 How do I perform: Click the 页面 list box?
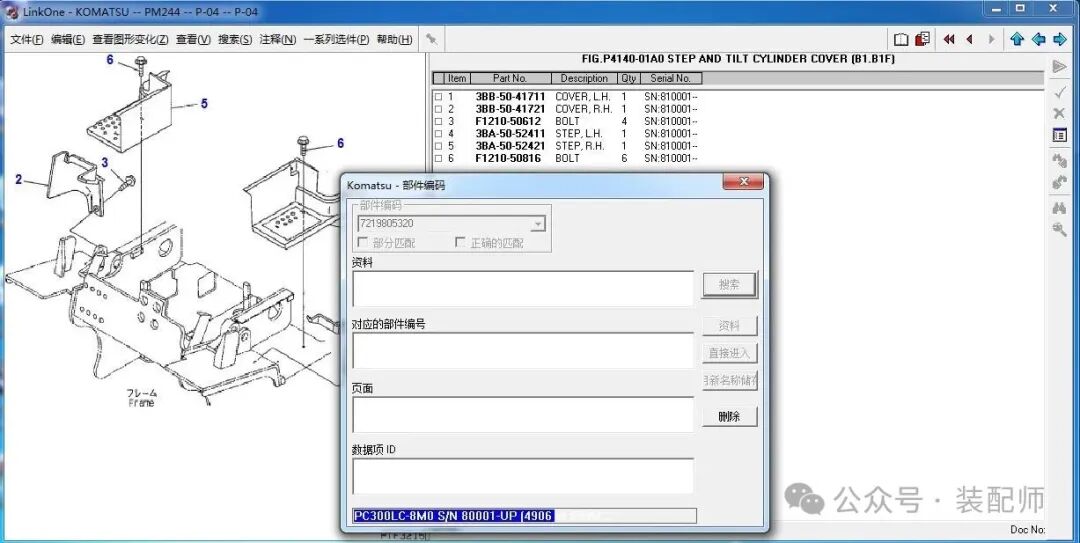click(x=523, y=415)
